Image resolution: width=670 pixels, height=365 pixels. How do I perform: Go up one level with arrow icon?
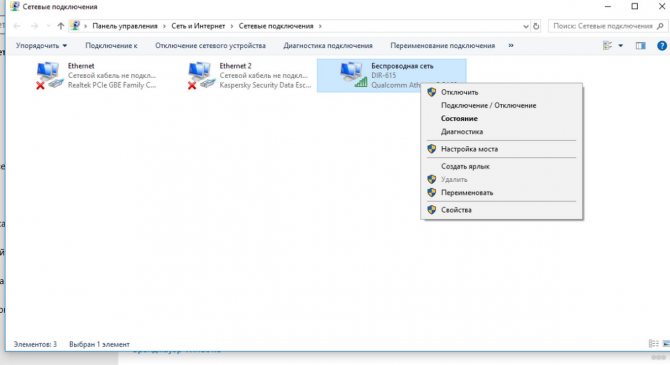(x=61, y=26)
